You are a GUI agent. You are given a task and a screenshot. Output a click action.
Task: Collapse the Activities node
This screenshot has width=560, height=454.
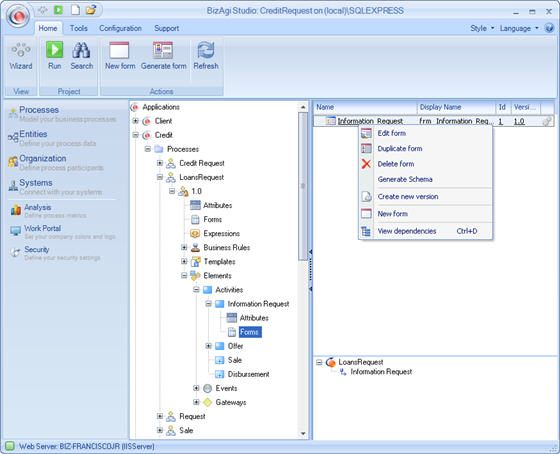click(x=196, y=289)
